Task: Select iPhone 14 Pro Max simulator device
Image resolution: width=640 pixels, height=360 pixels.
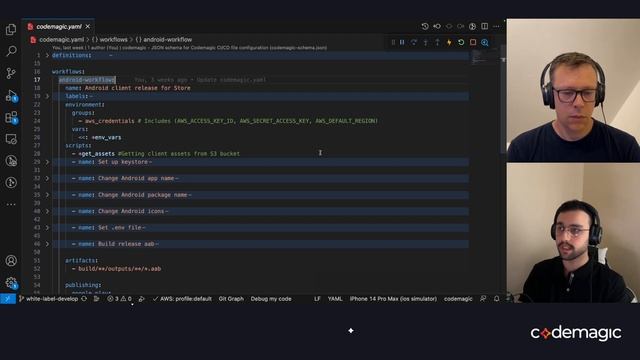Action: tap(393, 299)
